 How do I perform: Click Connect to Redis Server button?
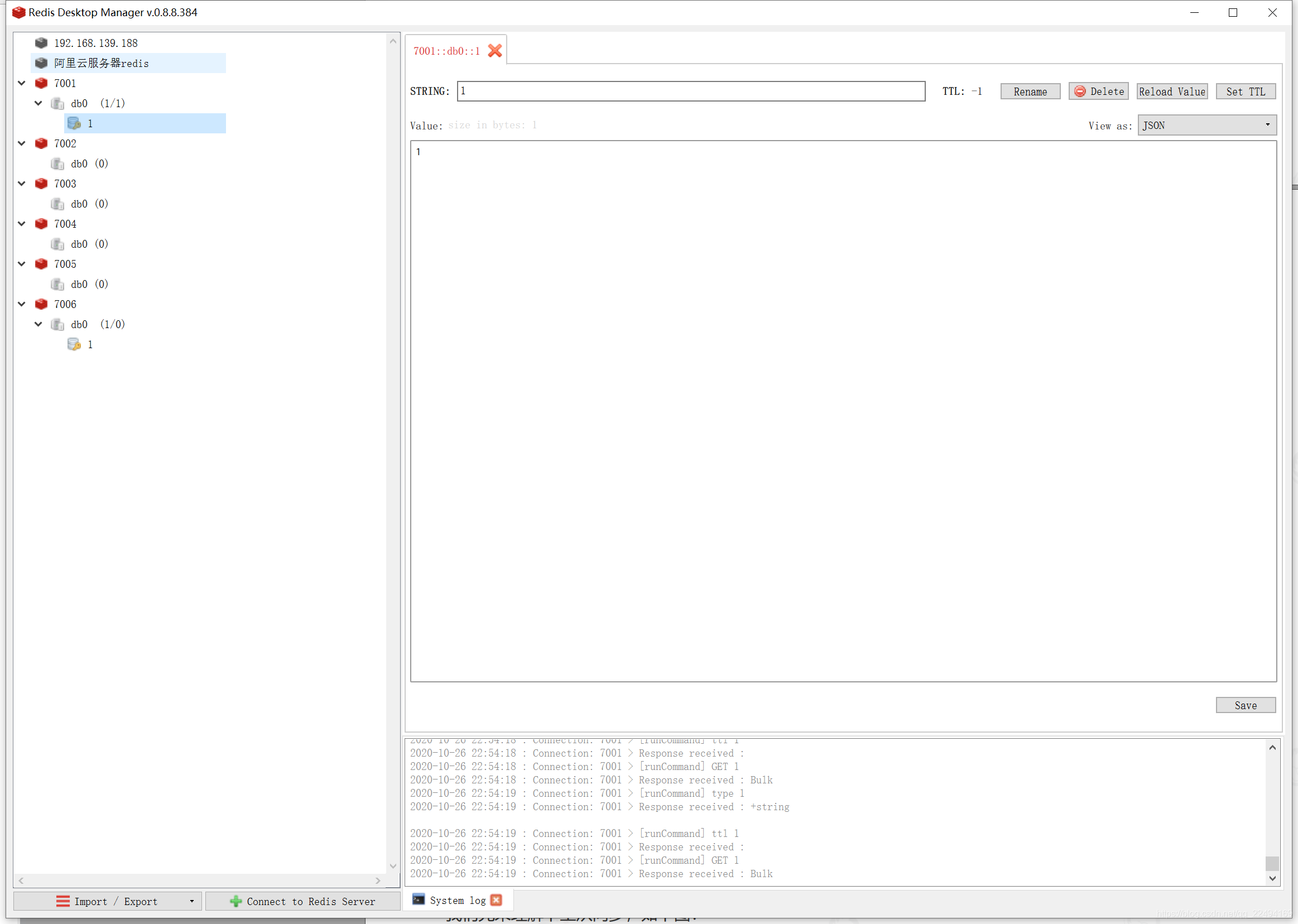tap(302, 901)
